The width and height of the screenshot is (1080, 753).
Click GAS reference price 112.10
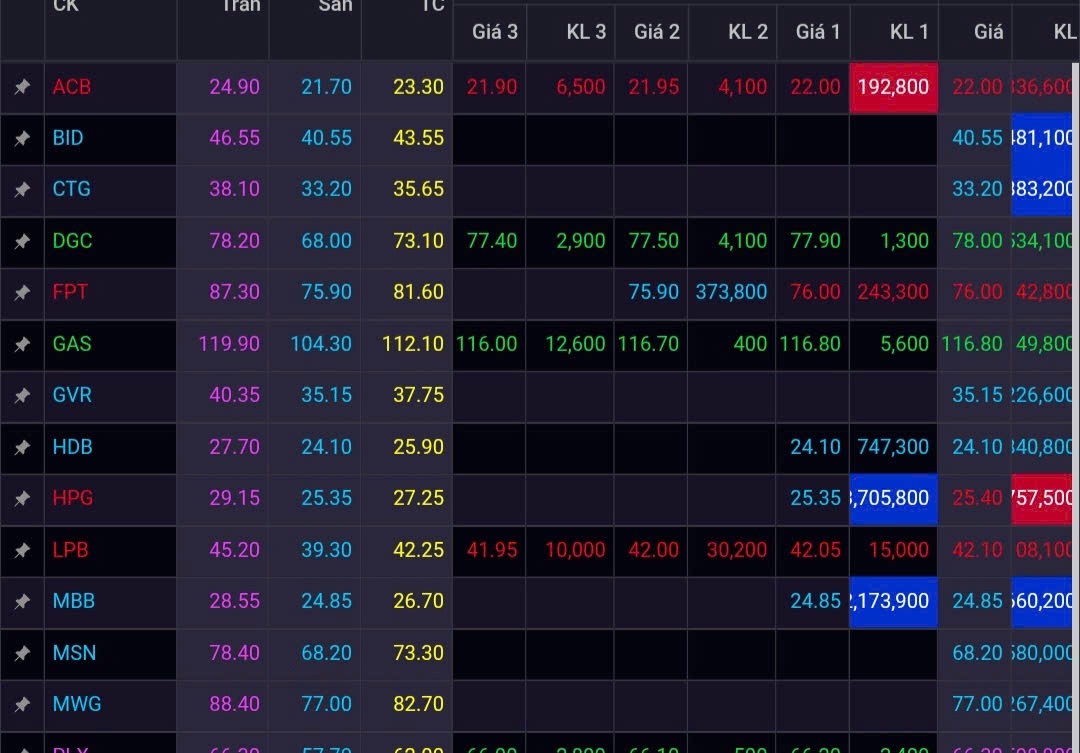[413, 344]
